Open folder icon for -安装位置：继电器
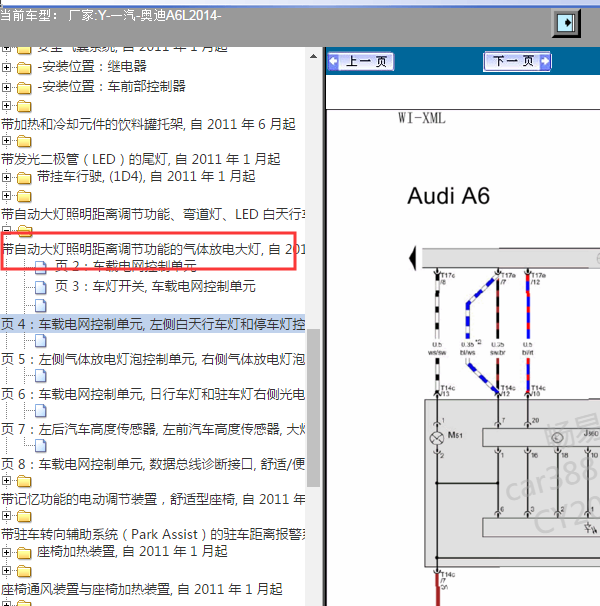The image size is (600, 606). tap(24, 68)
